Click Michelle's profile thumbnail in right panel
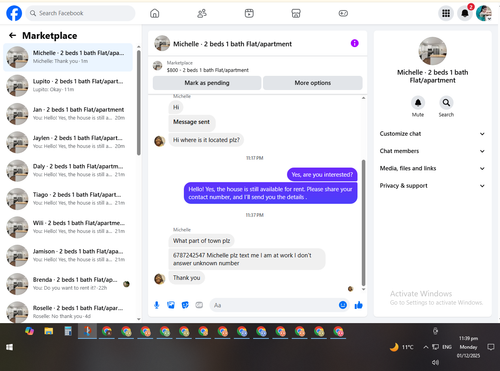The height and width of the screenshot is (371, 500). 432,51
